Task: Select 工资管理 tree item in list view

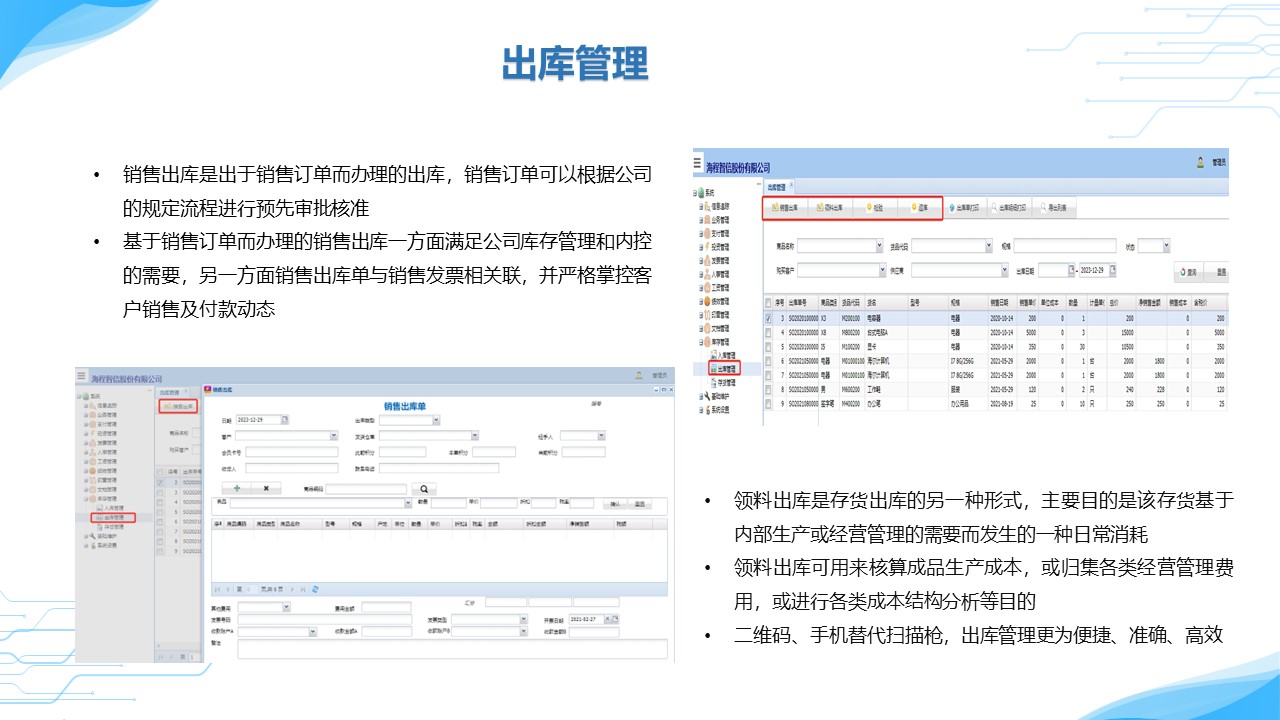Action: (x=717, y=288)
